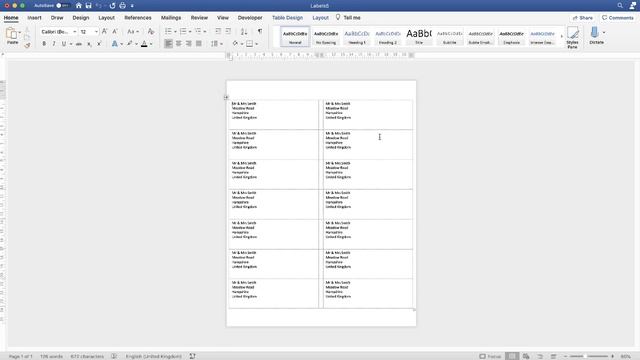Apply the Heading 1 style
Viewport: 640px width, 360px height.
pos(357,36)
